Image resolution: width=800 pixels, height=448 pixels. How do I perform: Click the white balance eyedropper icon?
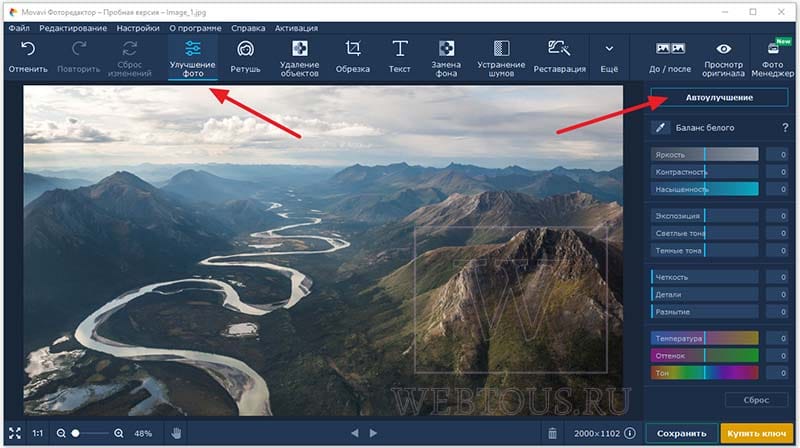click(x=660, y=128)
